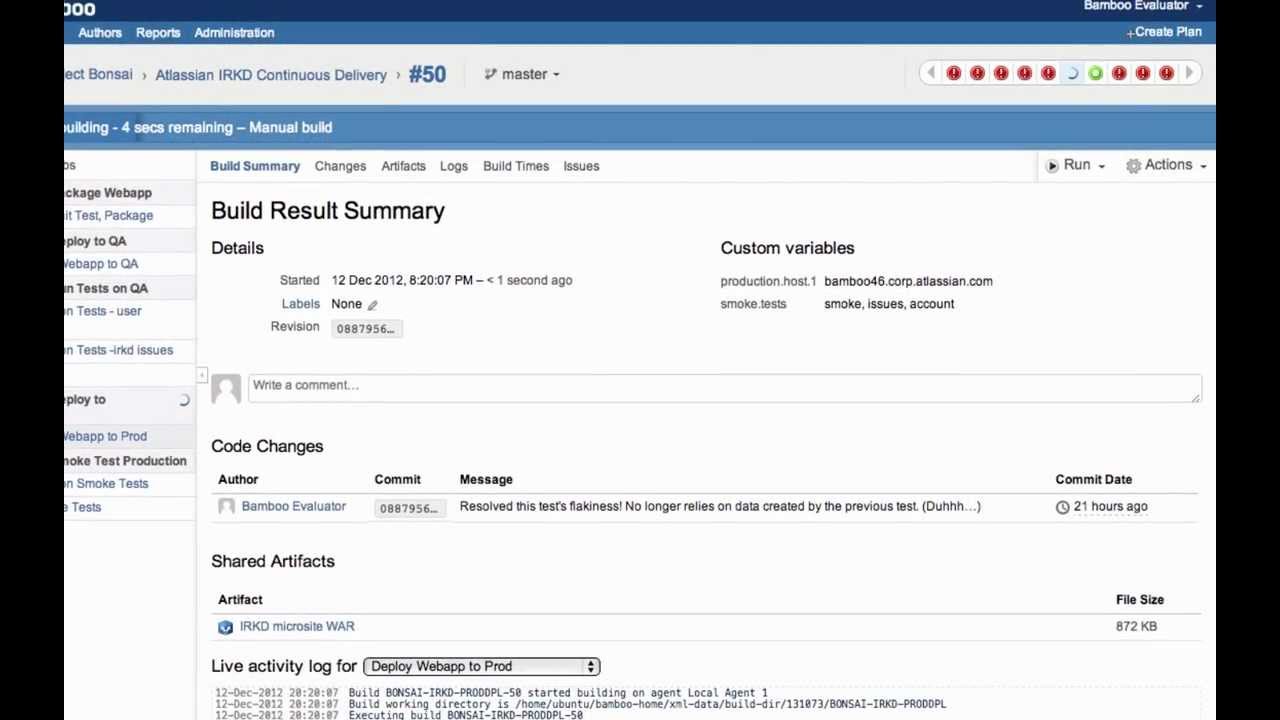The height and width of the screenshot is (720, 1280).
Task: Go to previous builds with the left arrow
Action: point(930,73)
